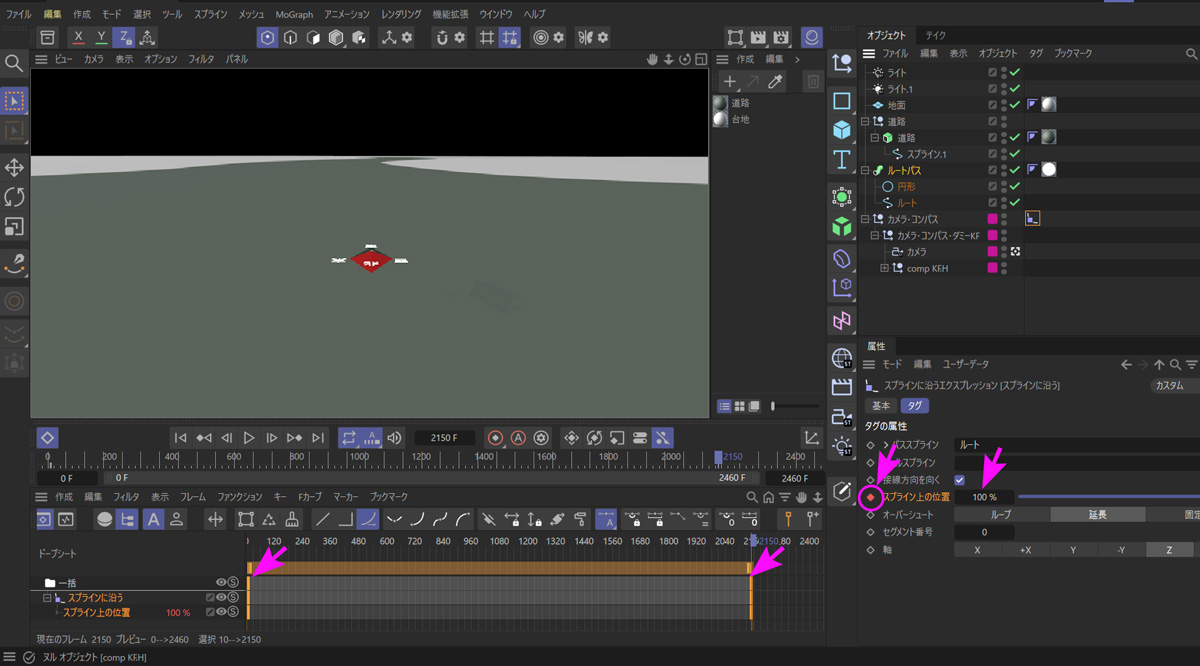Viewport: 1200px width, 666px height.
Task: Click the Cube primitive icon
Action: [x=842, y=130]
